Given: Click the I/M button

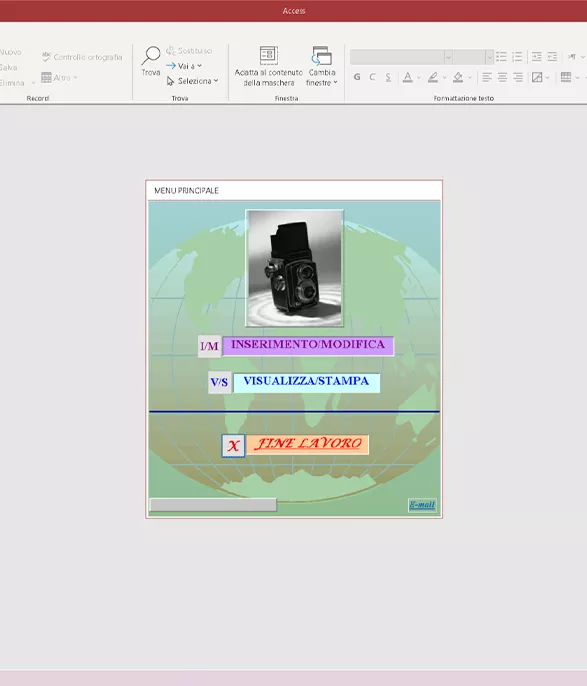Looking at the screenshot, I should pos(210,346).
